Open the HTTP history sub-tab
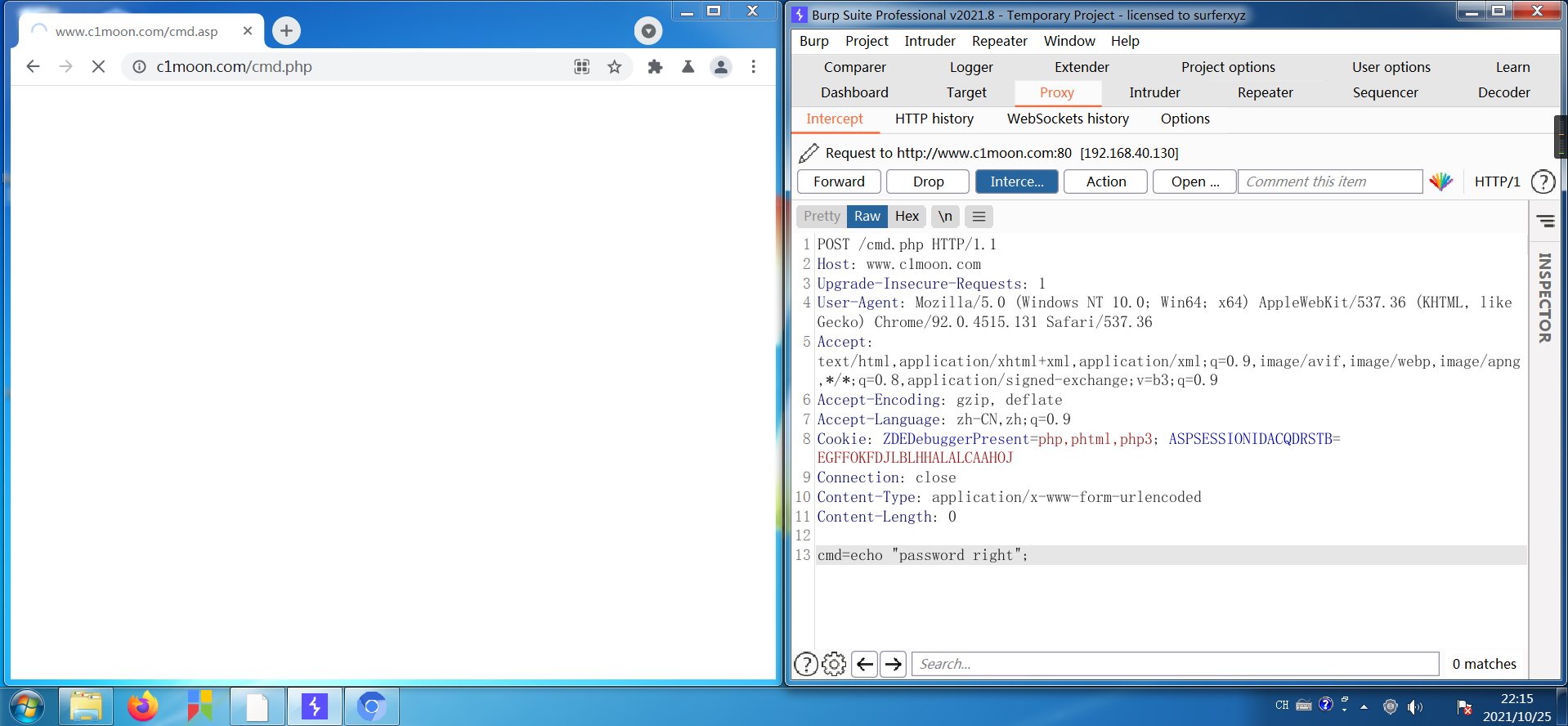The height and width of the screenshot is (726, 1568). pos(934,119)
